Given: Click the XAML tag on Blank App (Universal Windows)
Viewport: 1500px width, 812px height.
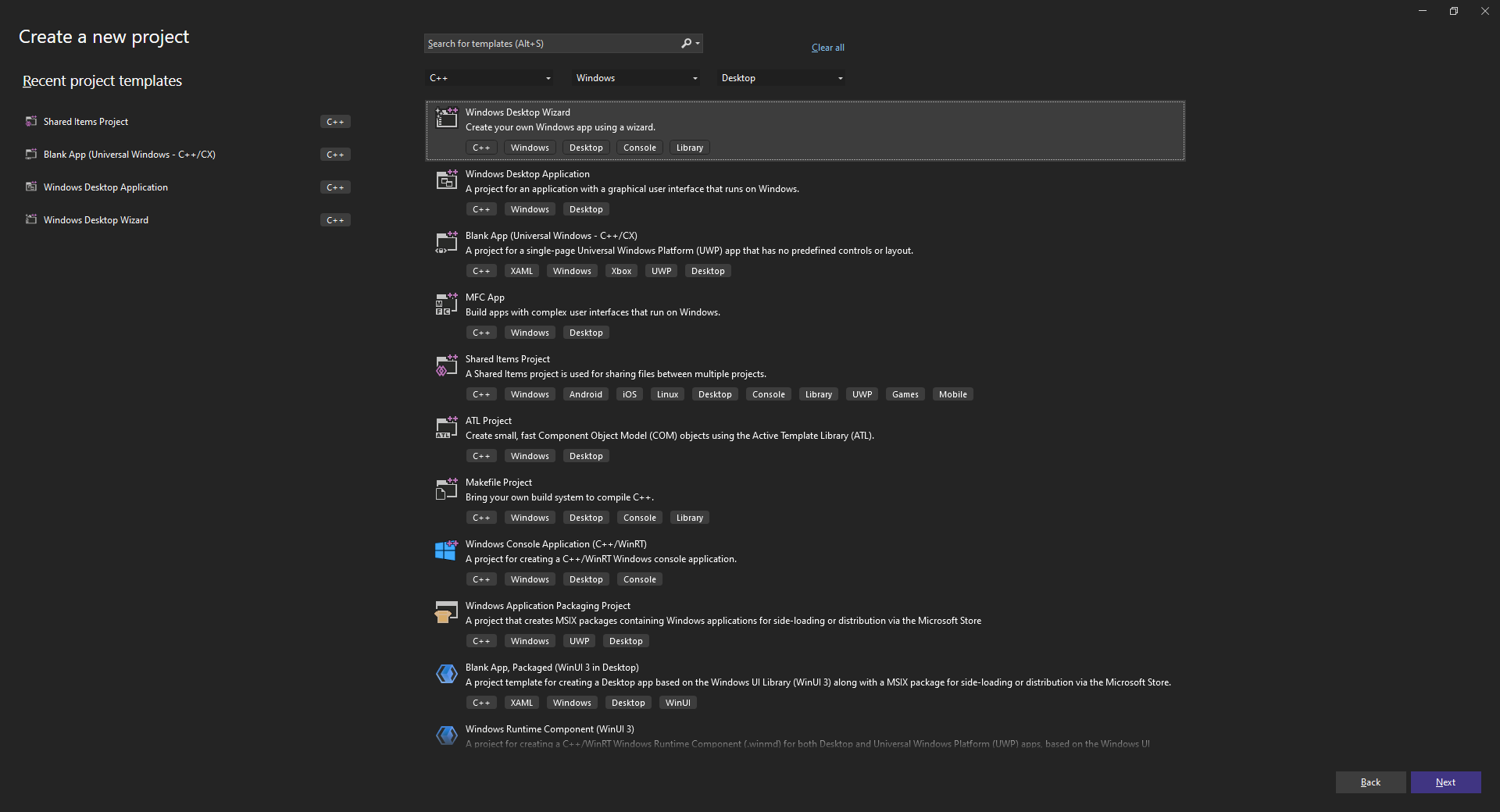Looking at the screenshot, I should [x=521, y=271].
